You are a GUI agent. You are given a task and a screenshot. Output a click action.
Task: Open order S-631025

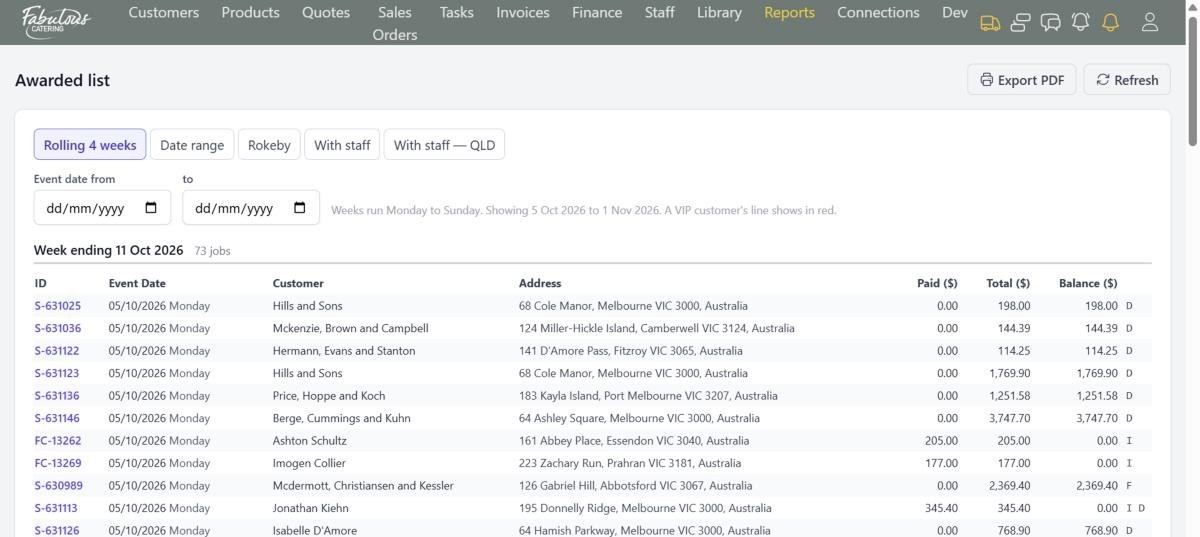tap(58, 306)
